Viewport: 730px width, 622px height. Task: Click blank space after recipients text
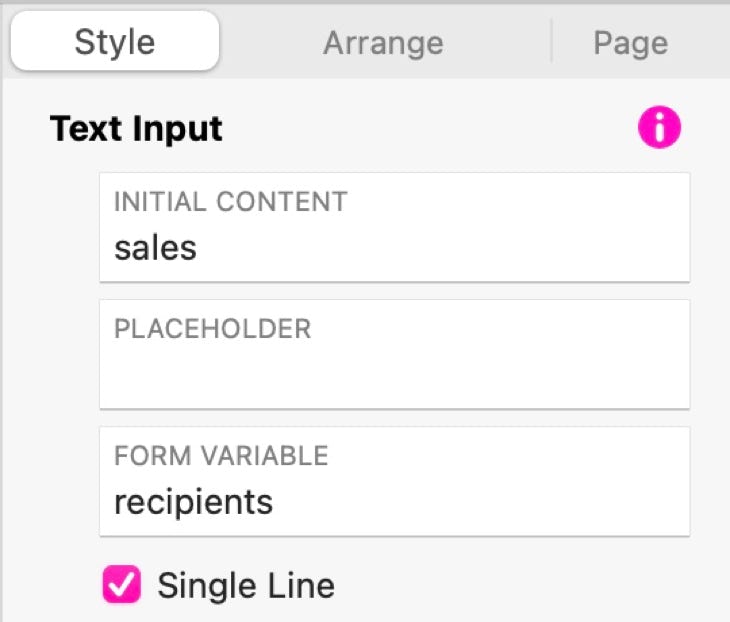tap(480, 503)
